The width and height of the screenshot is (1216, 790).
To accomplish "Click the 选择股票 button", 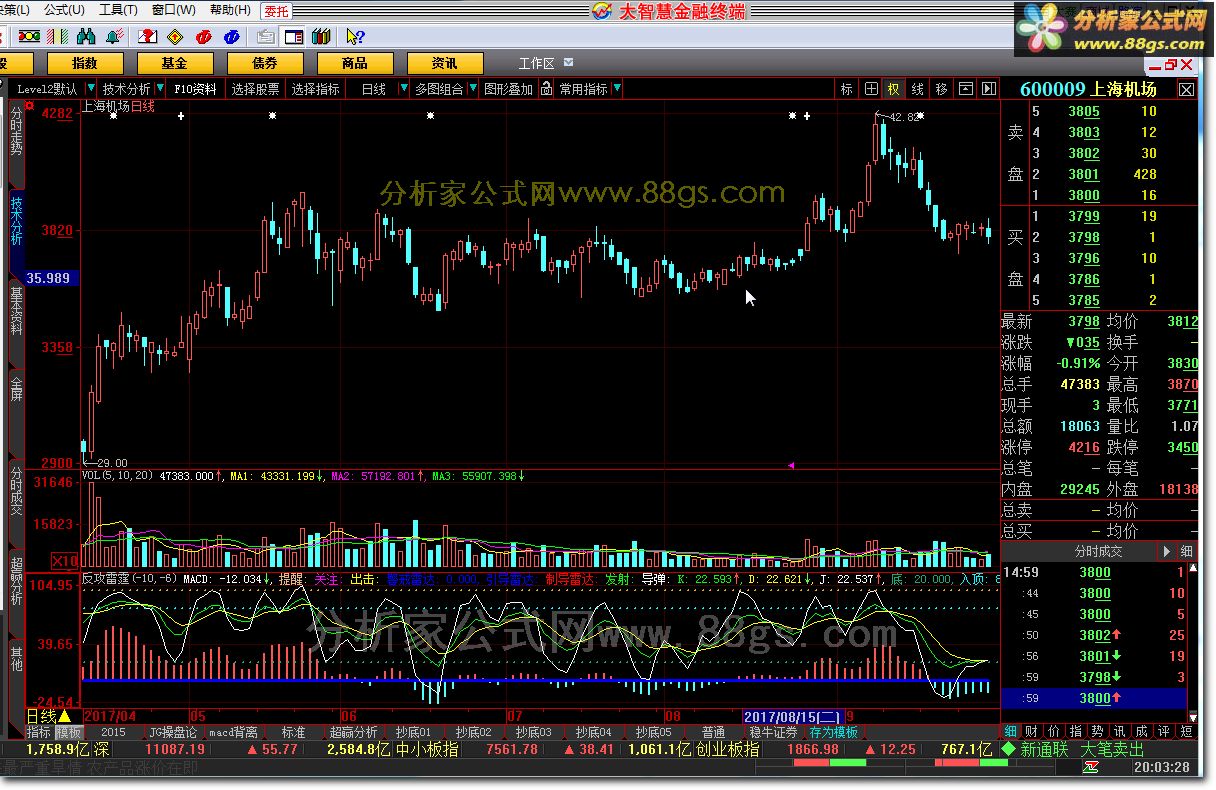I will [x=256, y=89].
